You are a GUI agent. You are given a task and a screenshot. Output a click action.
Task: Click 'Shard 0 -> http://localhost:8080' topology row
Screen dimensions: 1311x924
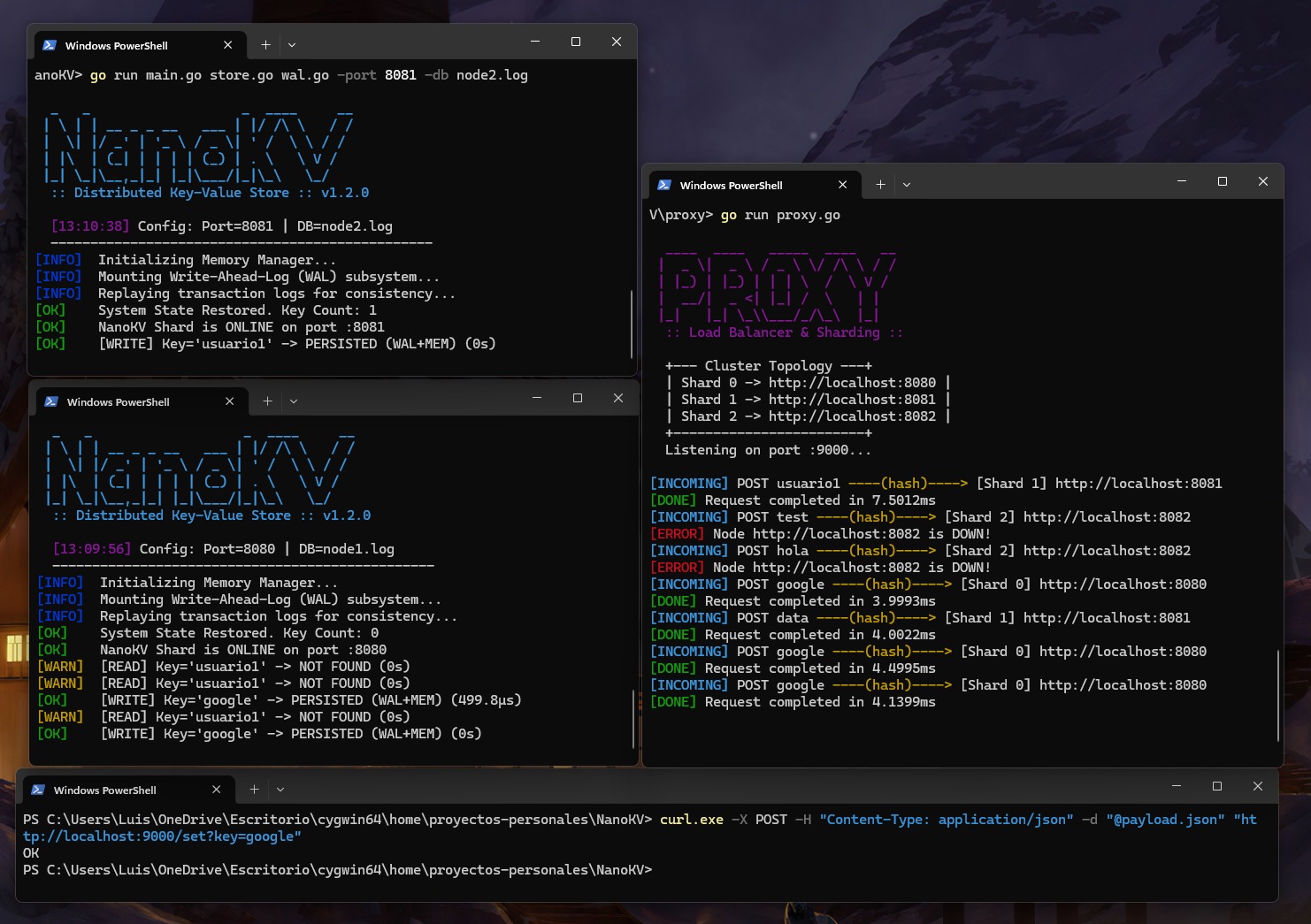pos(809,383)
